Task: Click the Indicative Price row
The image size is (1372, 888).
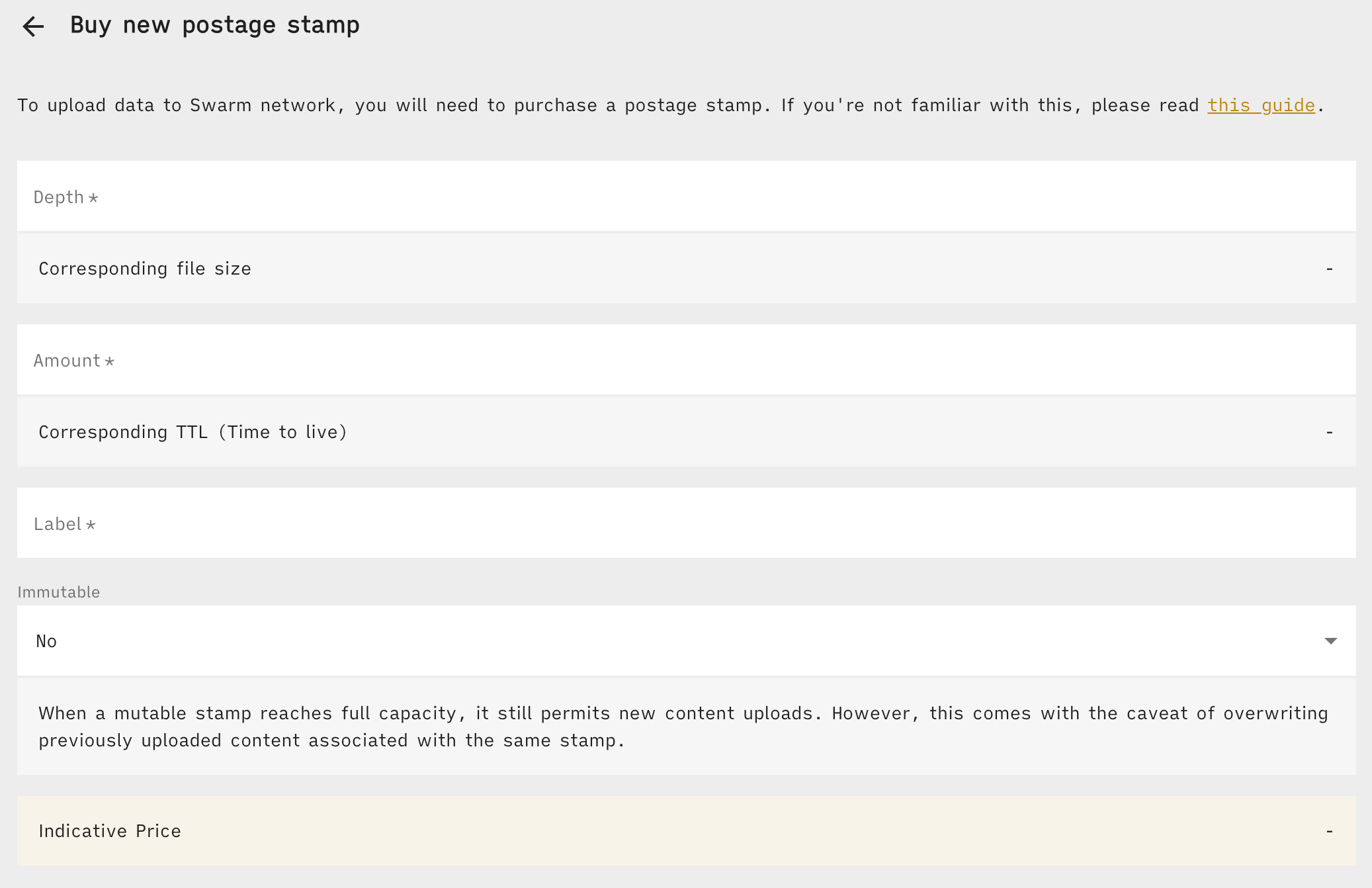Action: click(686, 831)
